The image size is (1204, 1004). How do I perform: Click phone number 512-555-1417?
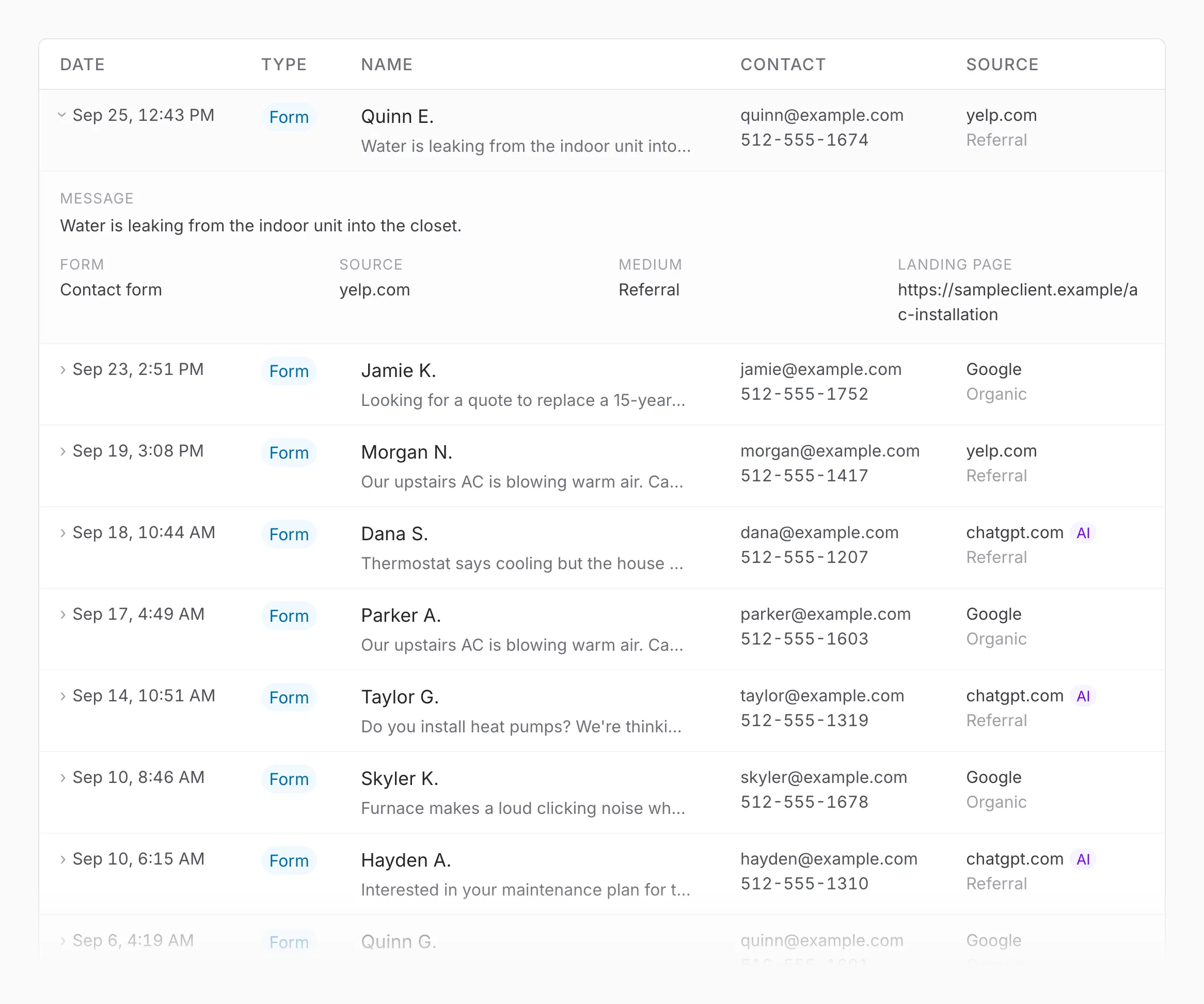pyautogui.click(x=804, y=476)
